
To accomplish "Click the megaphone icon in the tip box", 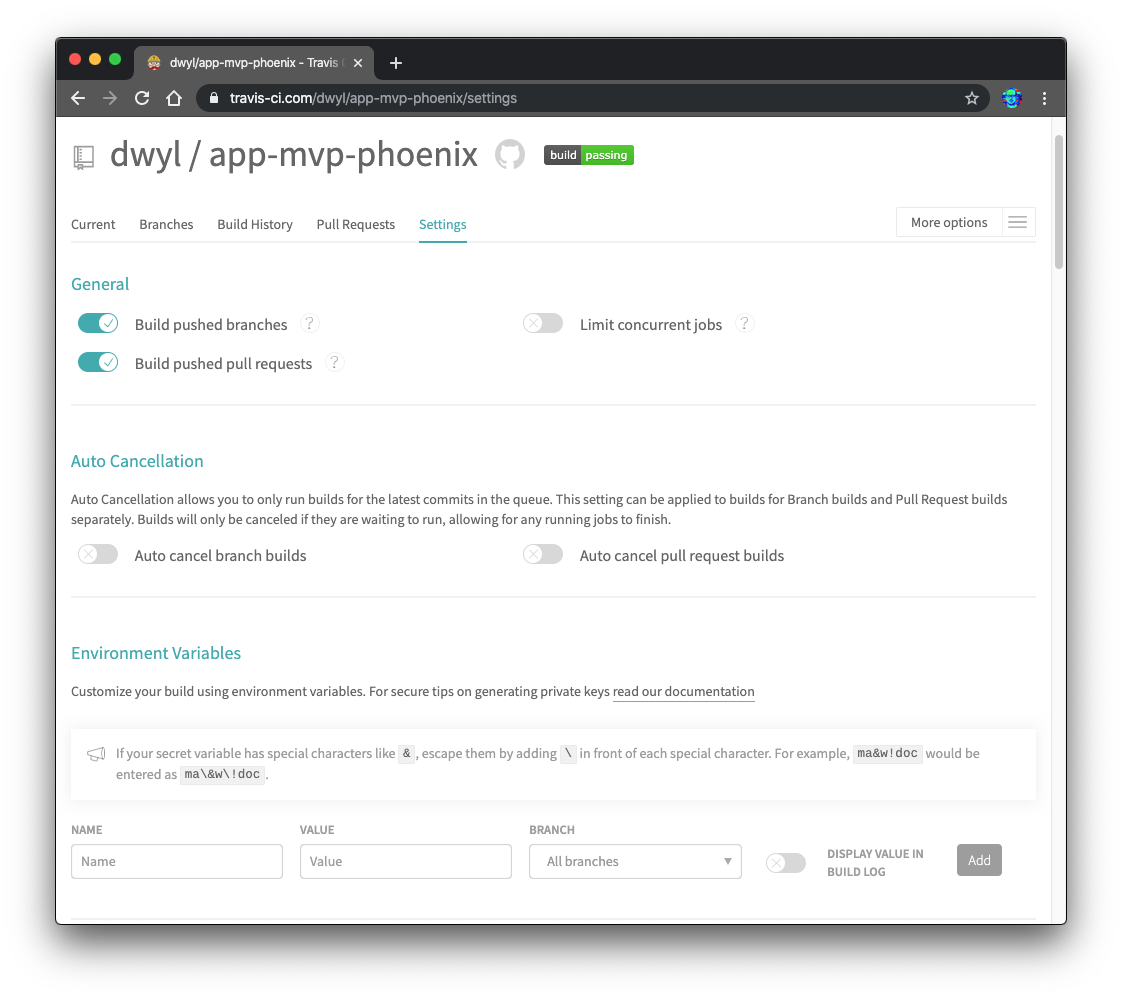I will click(x=96, y=755).
